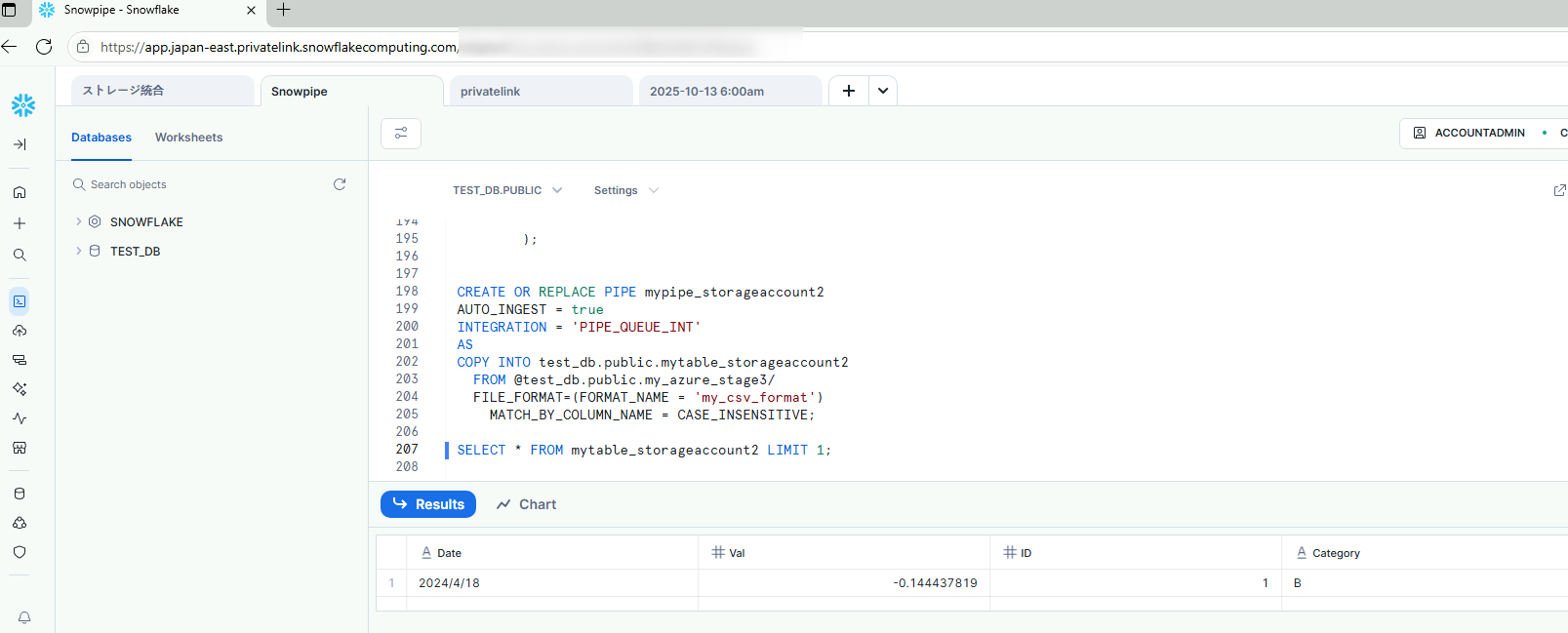Open the TEST_DB.PUBLIC context dropdown
The image size is (1568, 633).
point(507,190)
